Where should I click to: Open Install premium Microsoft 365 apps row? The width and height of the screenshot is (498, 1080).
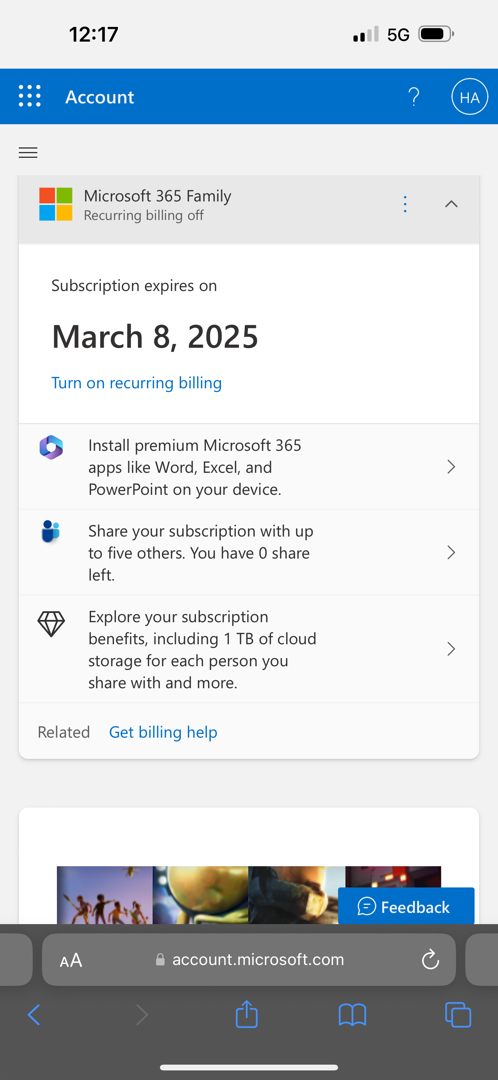click(249, 467)
